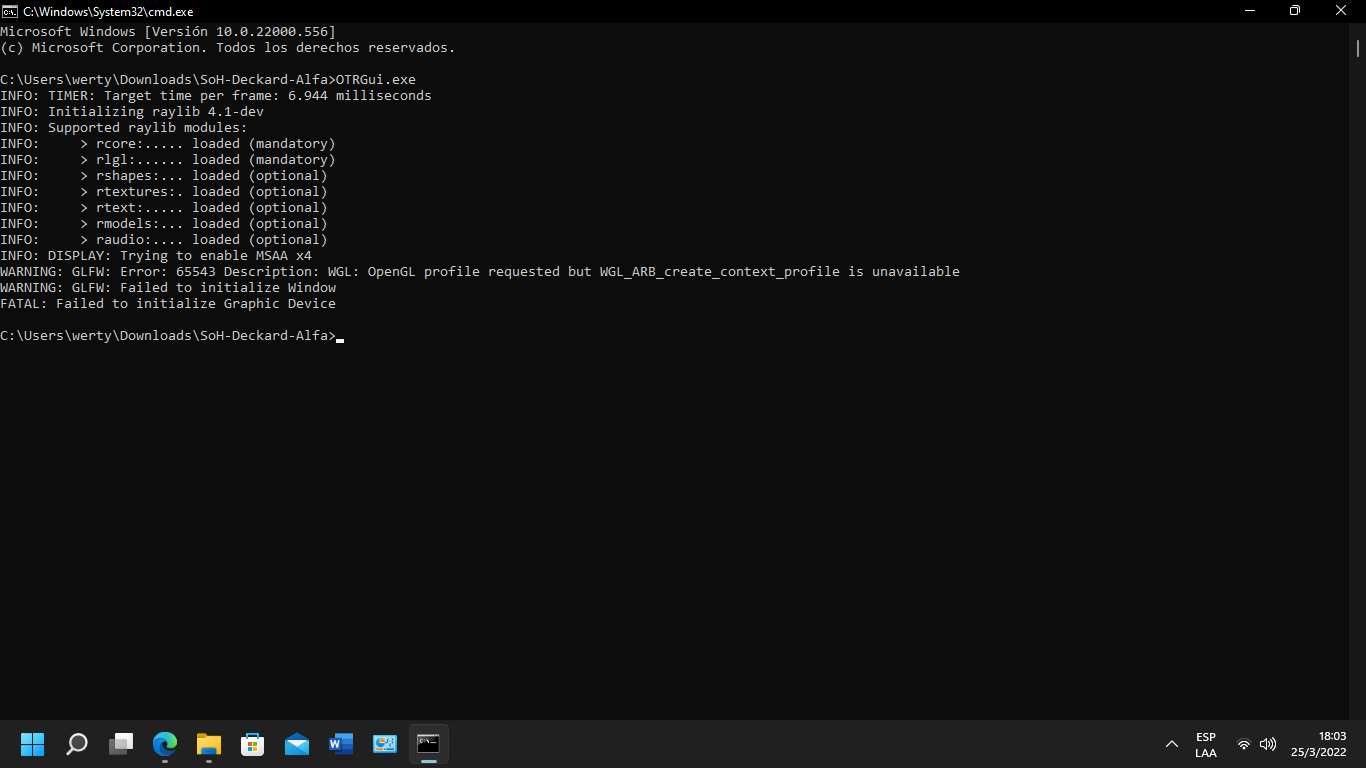Click the blinking command prompt input line
The width and height of the screenshot is (1366, 768).
340,335
